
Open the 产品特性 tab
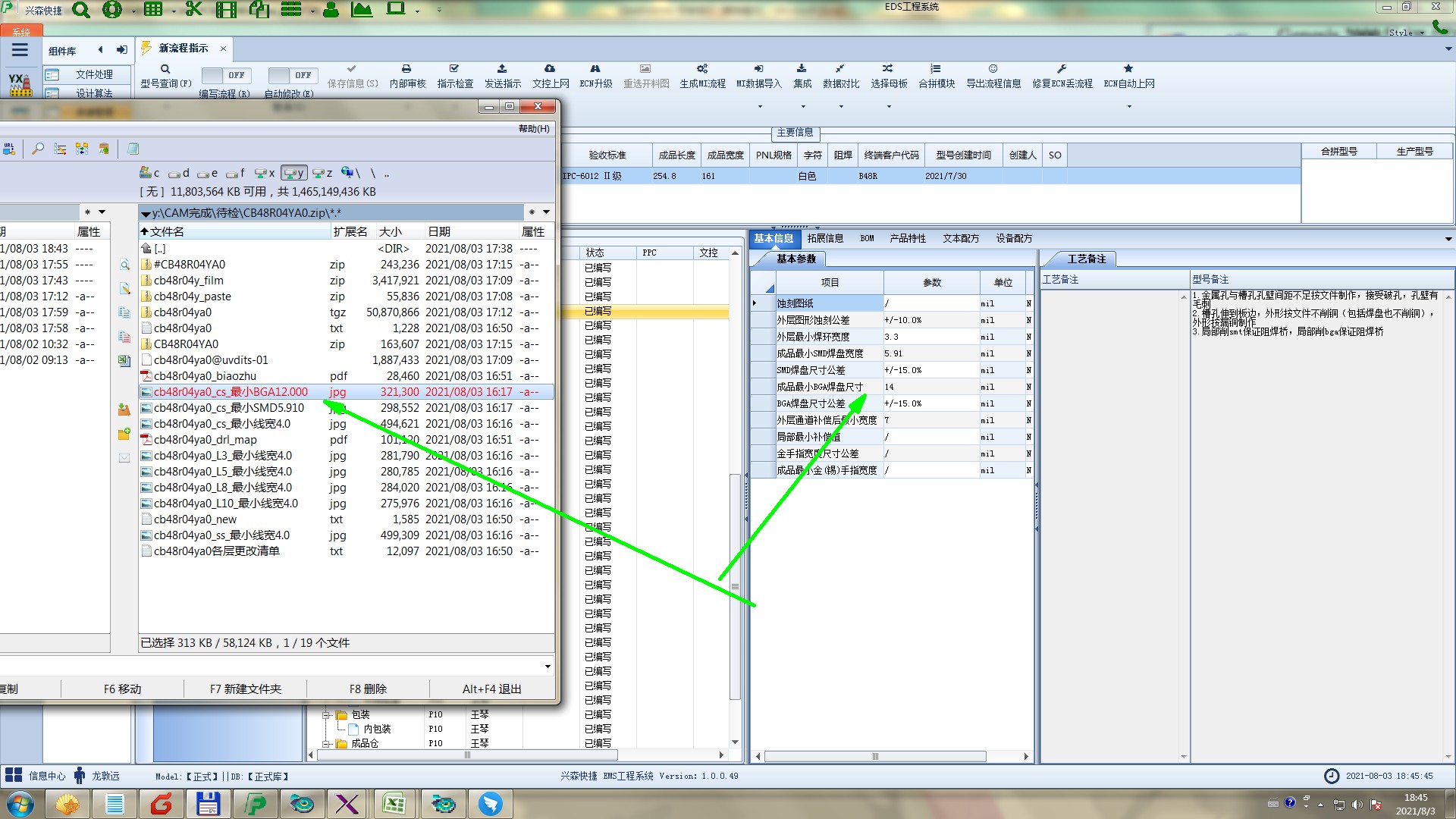[908, 238]
